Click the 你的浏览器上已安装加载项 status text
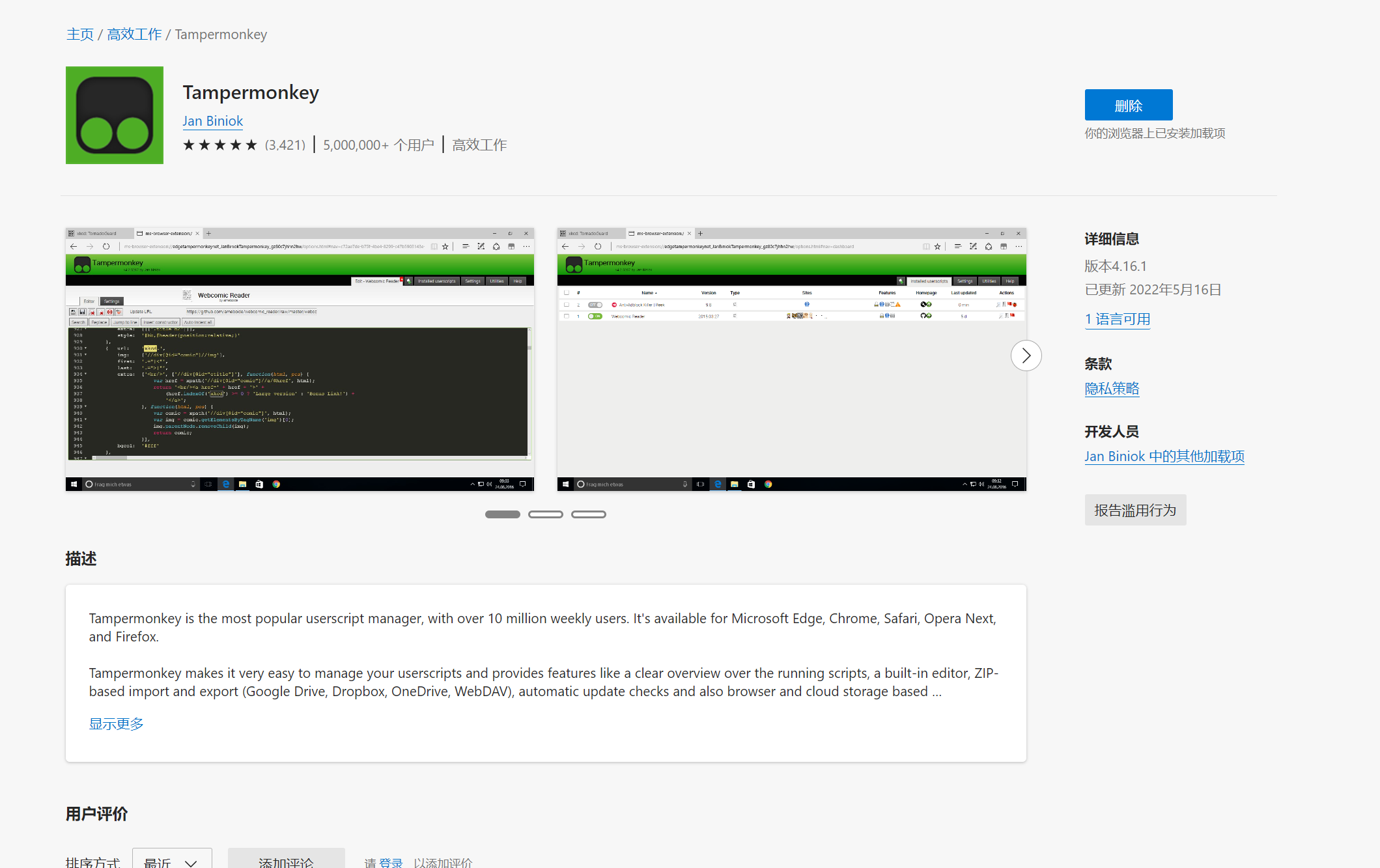This screenshot has height=868, width=1380. pos(1155,133)
